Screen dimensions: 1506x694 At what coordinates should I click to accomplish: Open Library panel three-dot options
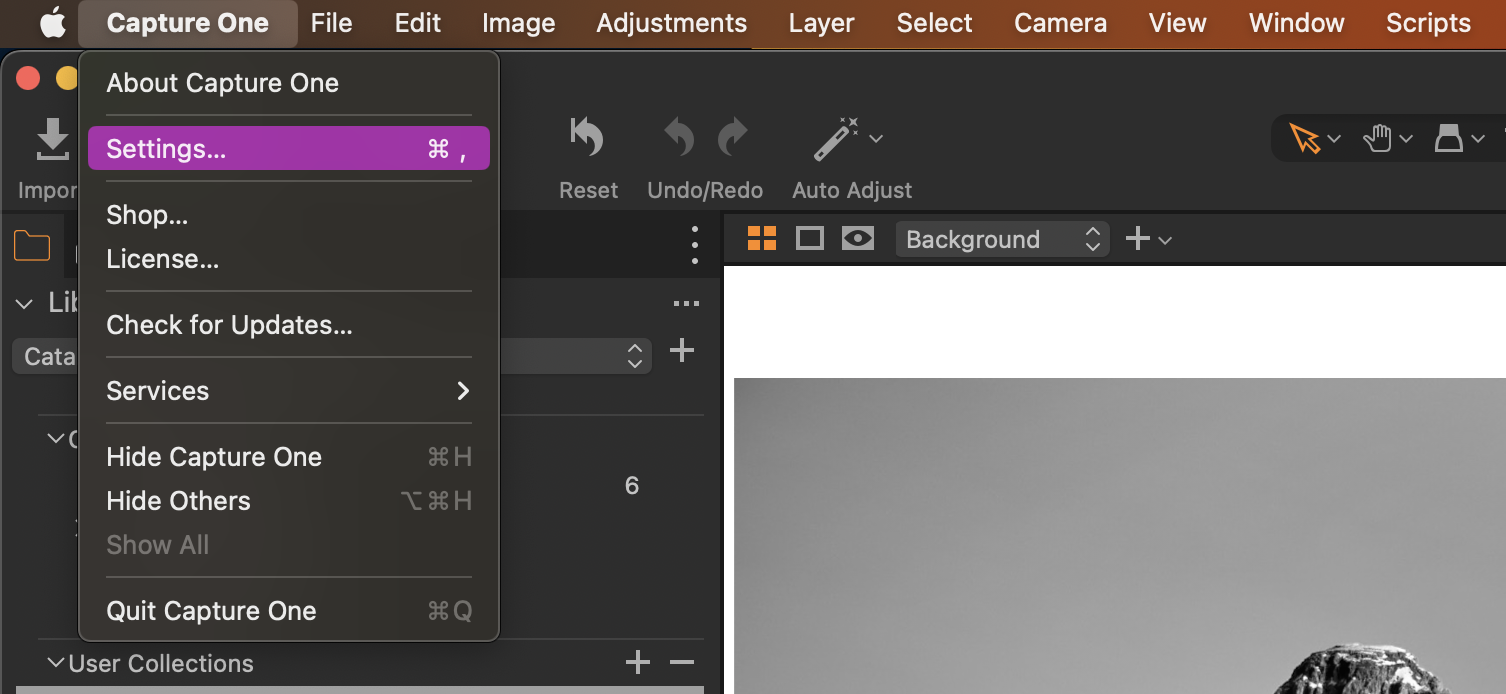coord(686,304)
